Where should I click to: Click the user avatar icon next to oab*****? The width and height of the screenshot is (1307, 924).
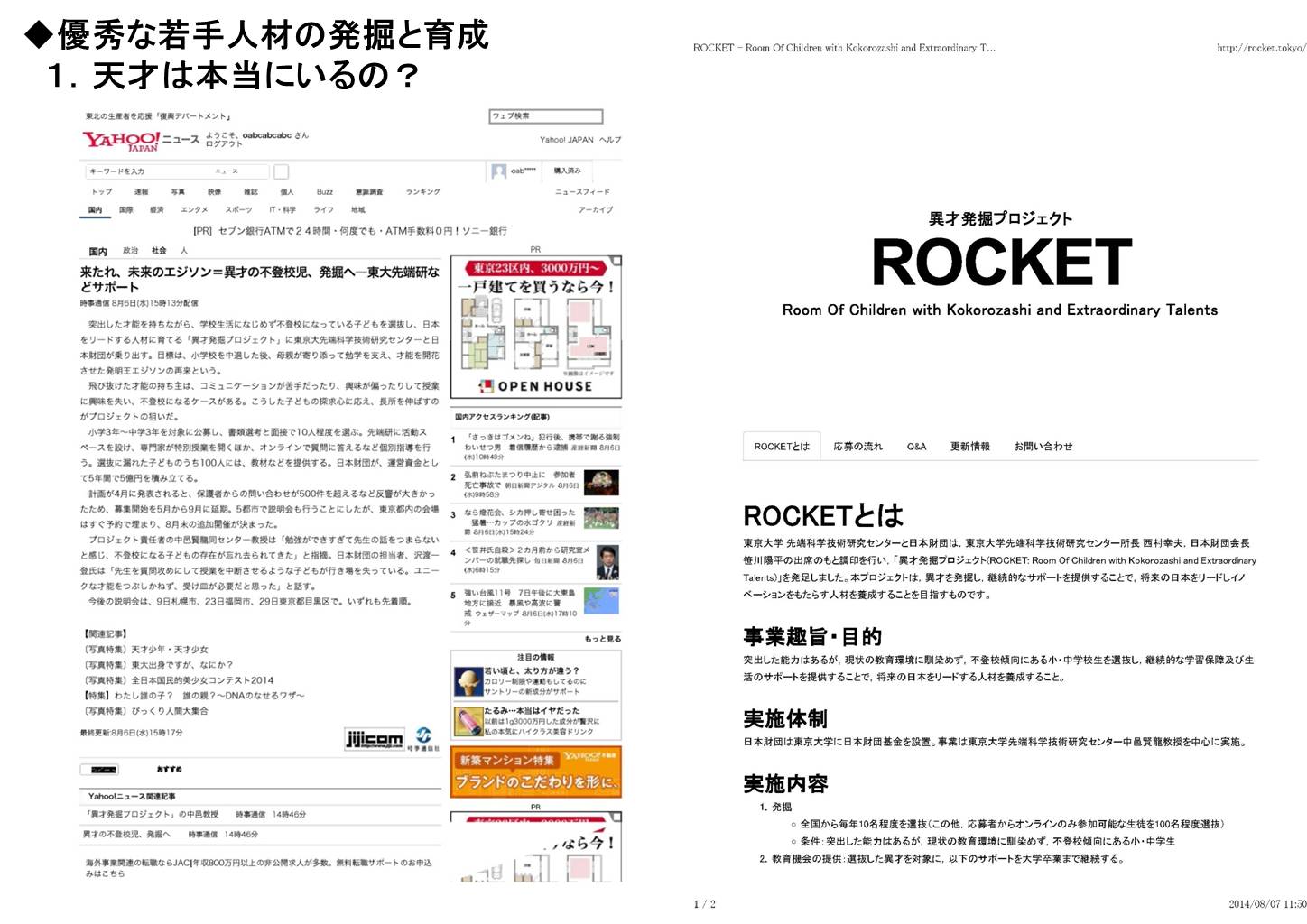(498, 171)
